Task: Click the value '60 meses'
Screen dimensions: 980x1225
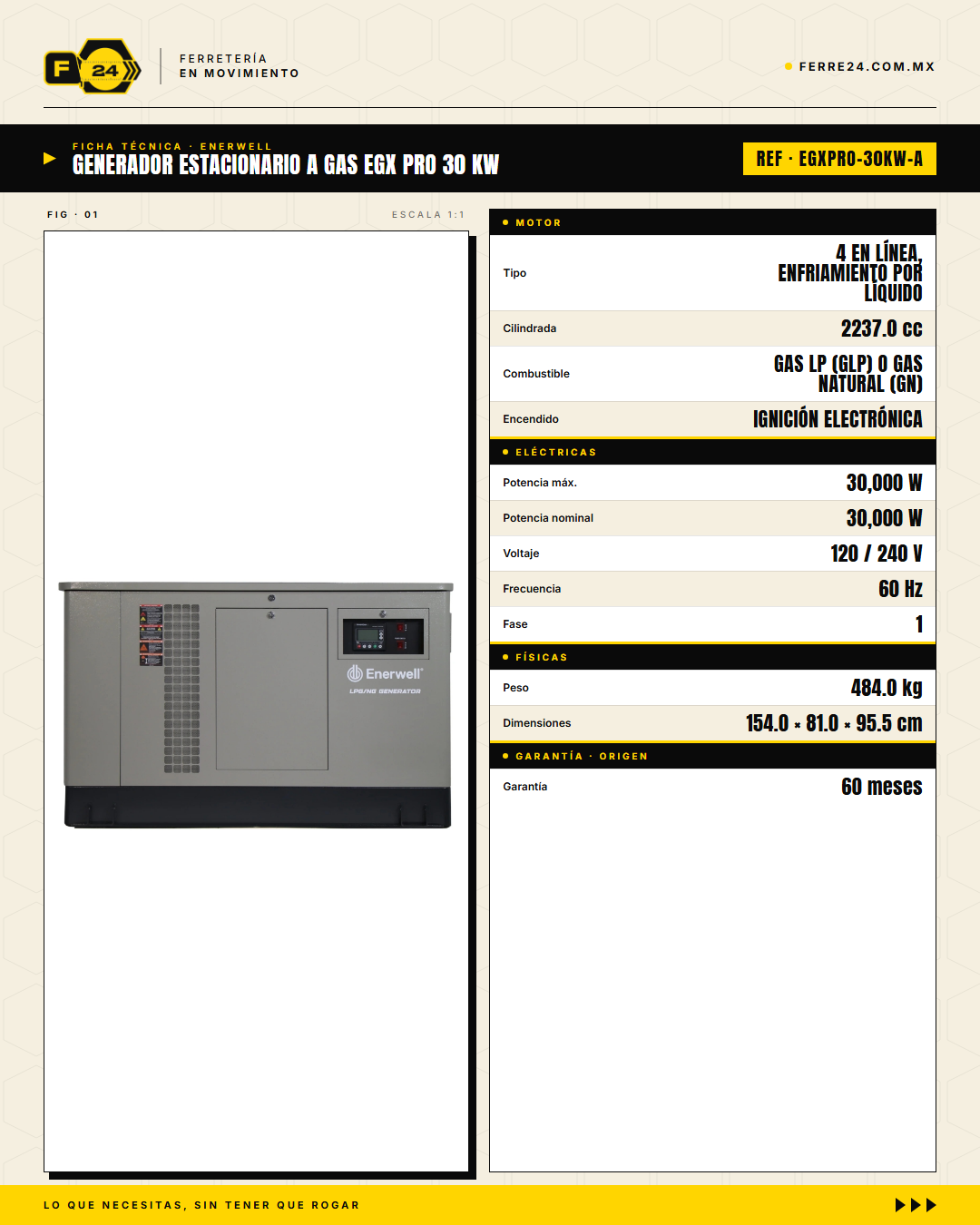Action: [882, 787]
